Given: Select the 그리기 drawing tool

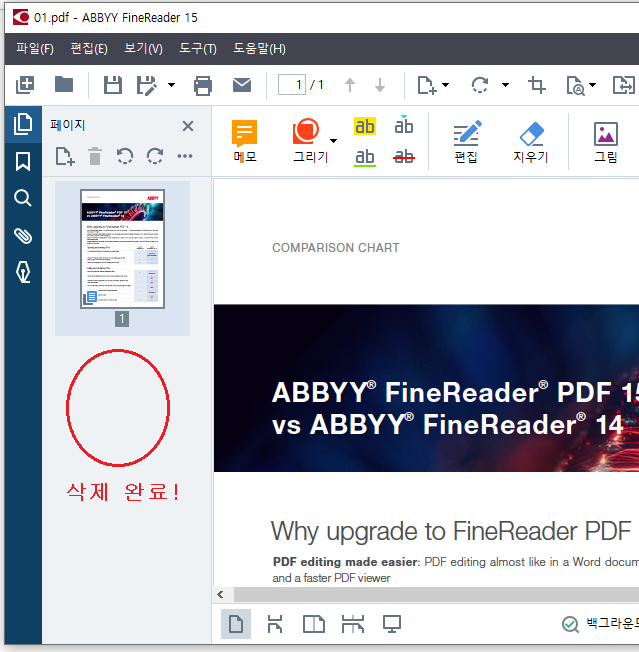Looking at the screenshot, I should (311, 141).
